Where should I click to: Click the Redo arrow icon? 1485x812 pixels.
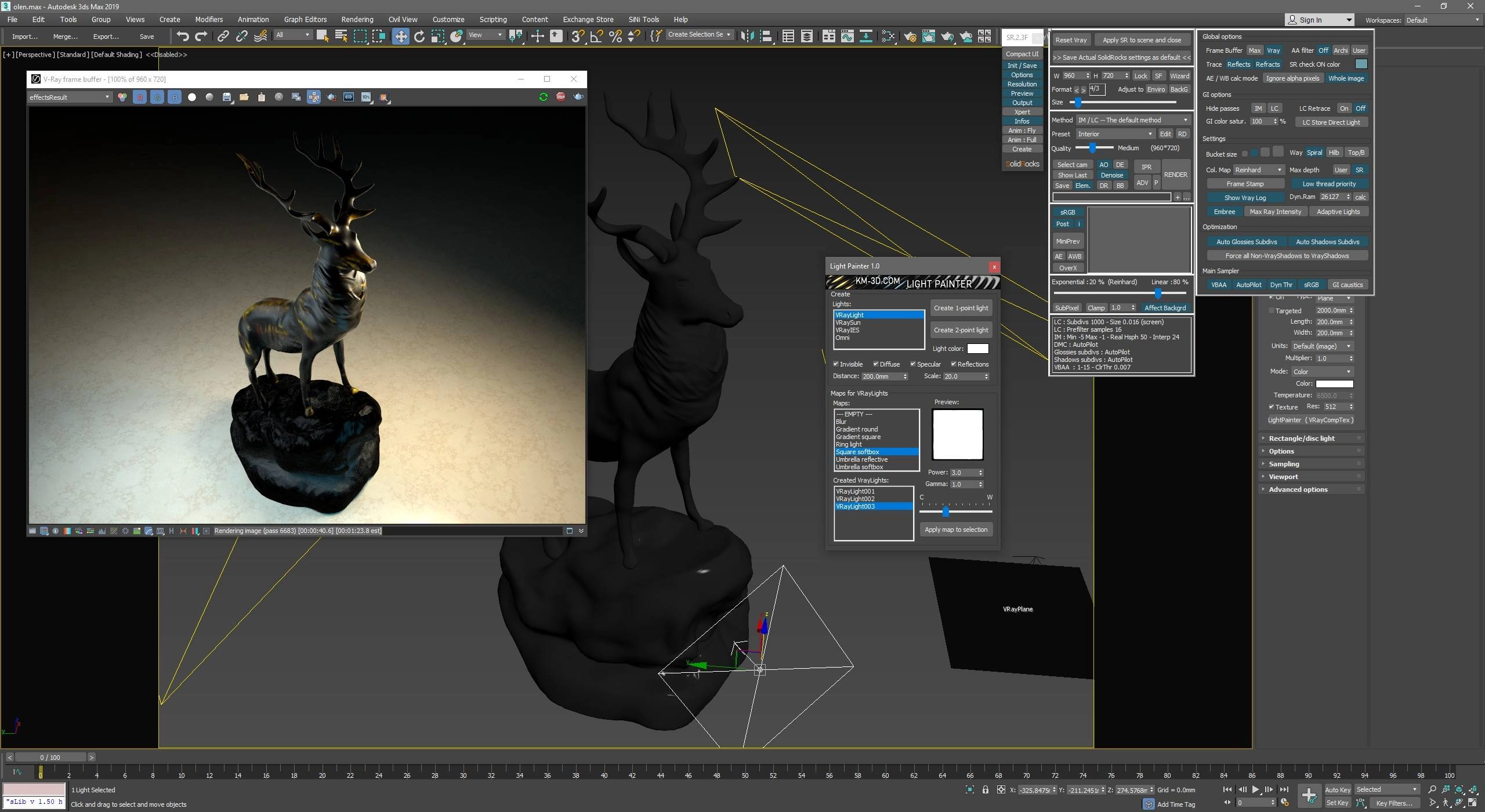coord(201,36)
